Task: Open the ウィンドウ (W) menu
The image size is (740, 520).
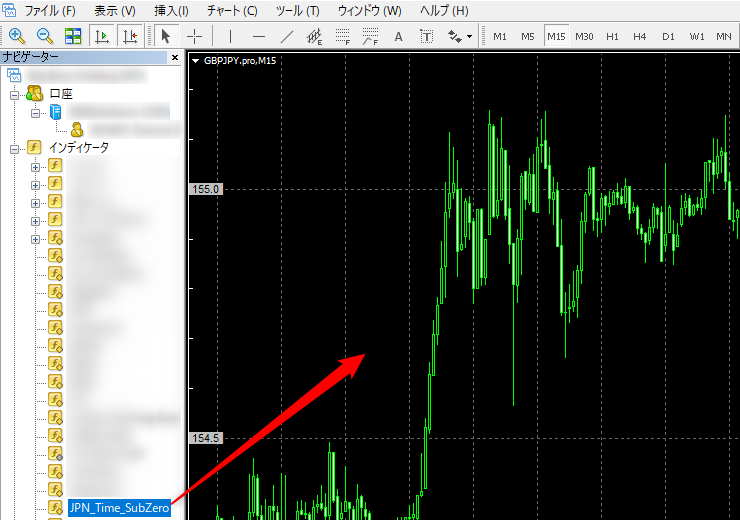Action: click(370, 10)
